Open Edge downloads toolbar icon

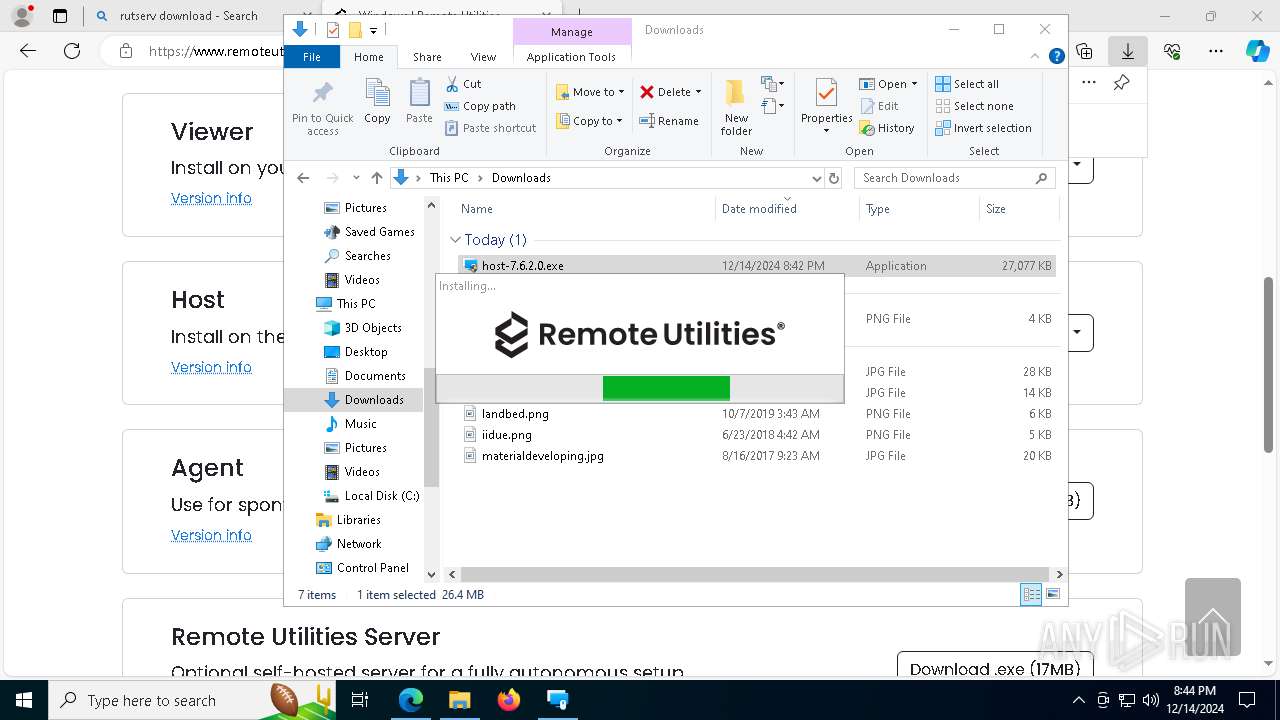coord(1128,51)
